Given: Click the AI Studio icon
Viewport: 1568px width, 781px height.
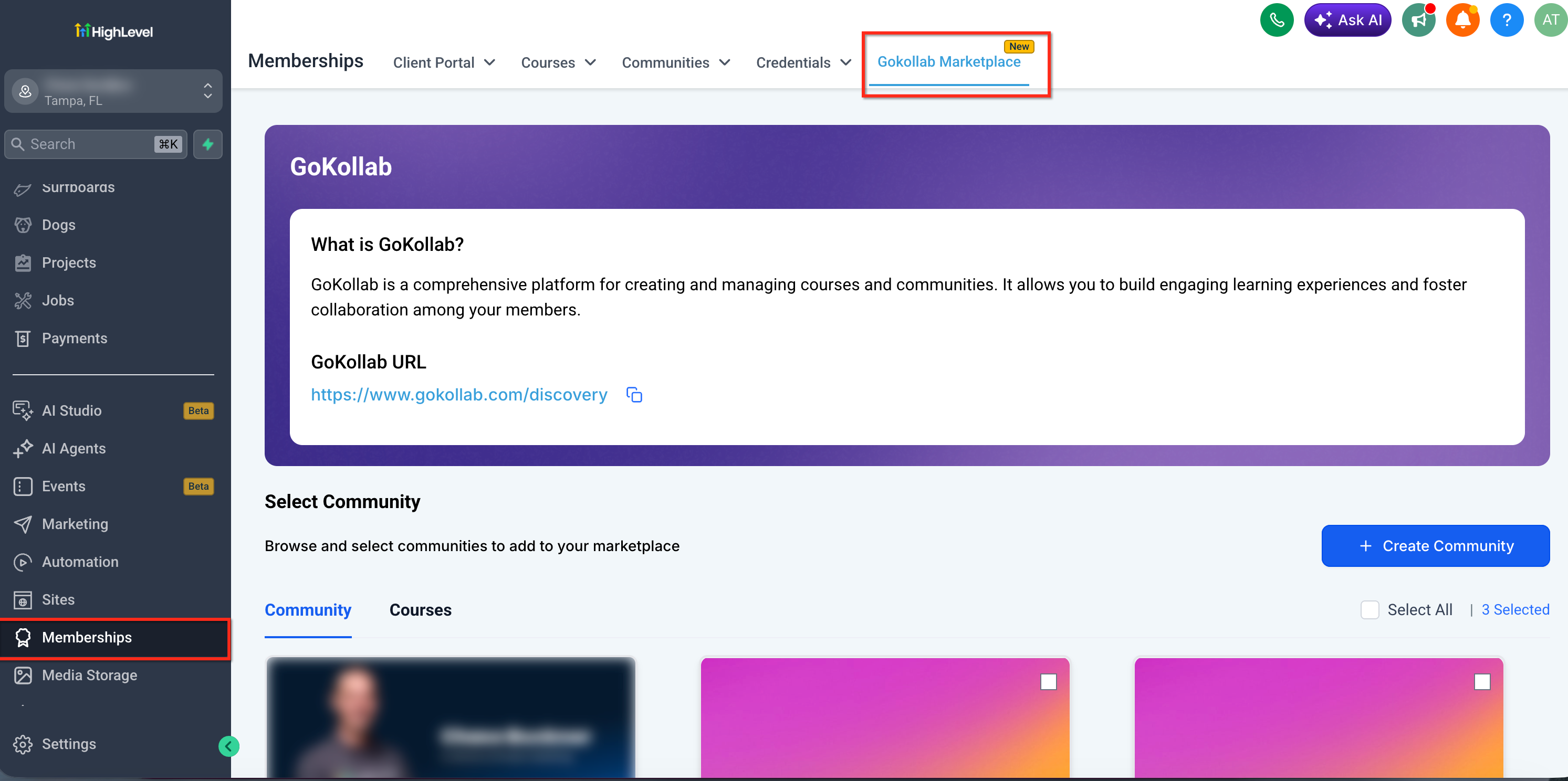Looking at the screenshot, I should [x=23, y=410].
